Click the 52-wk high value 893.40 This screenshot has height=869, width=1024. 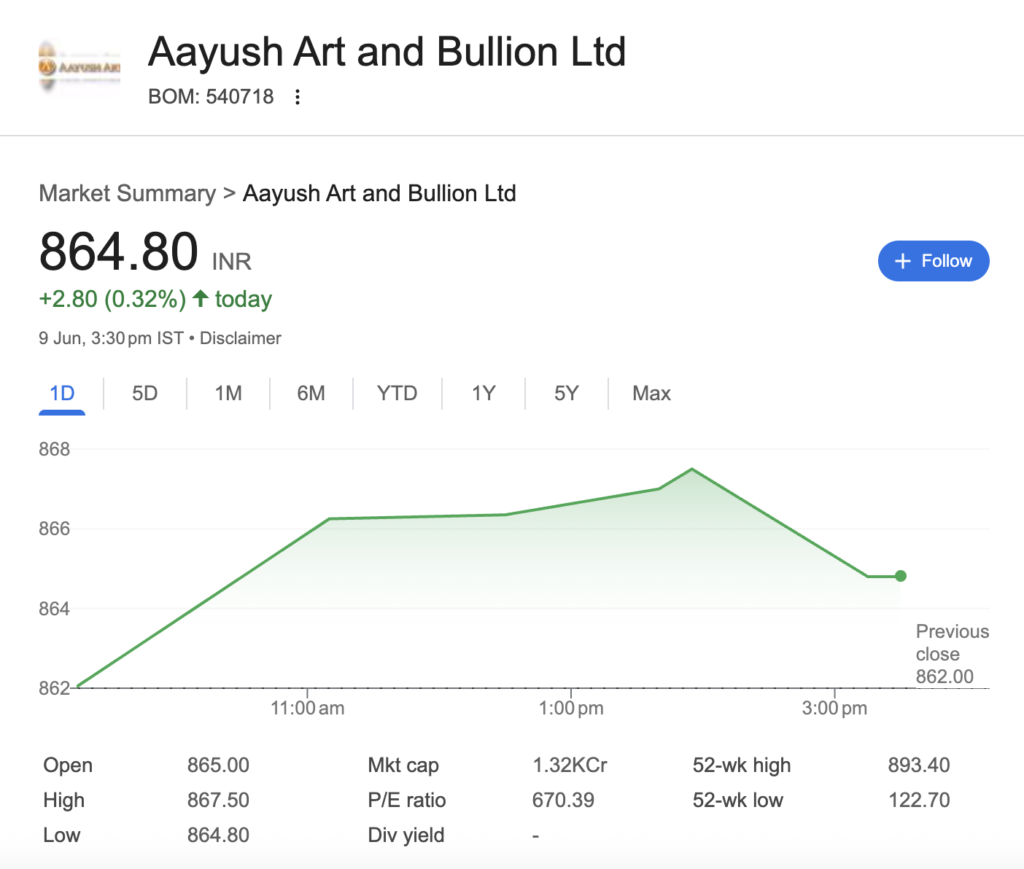point(918,765)
